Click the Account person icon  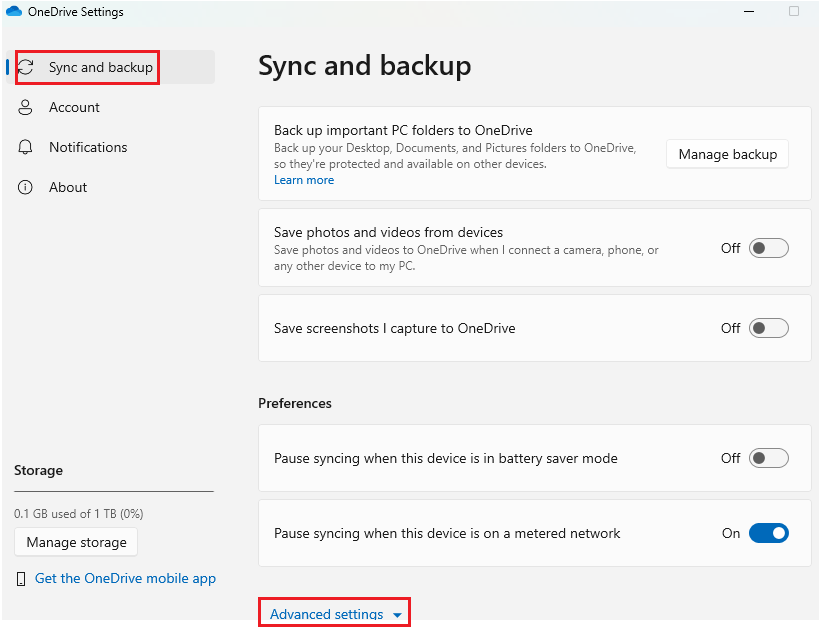26,107
